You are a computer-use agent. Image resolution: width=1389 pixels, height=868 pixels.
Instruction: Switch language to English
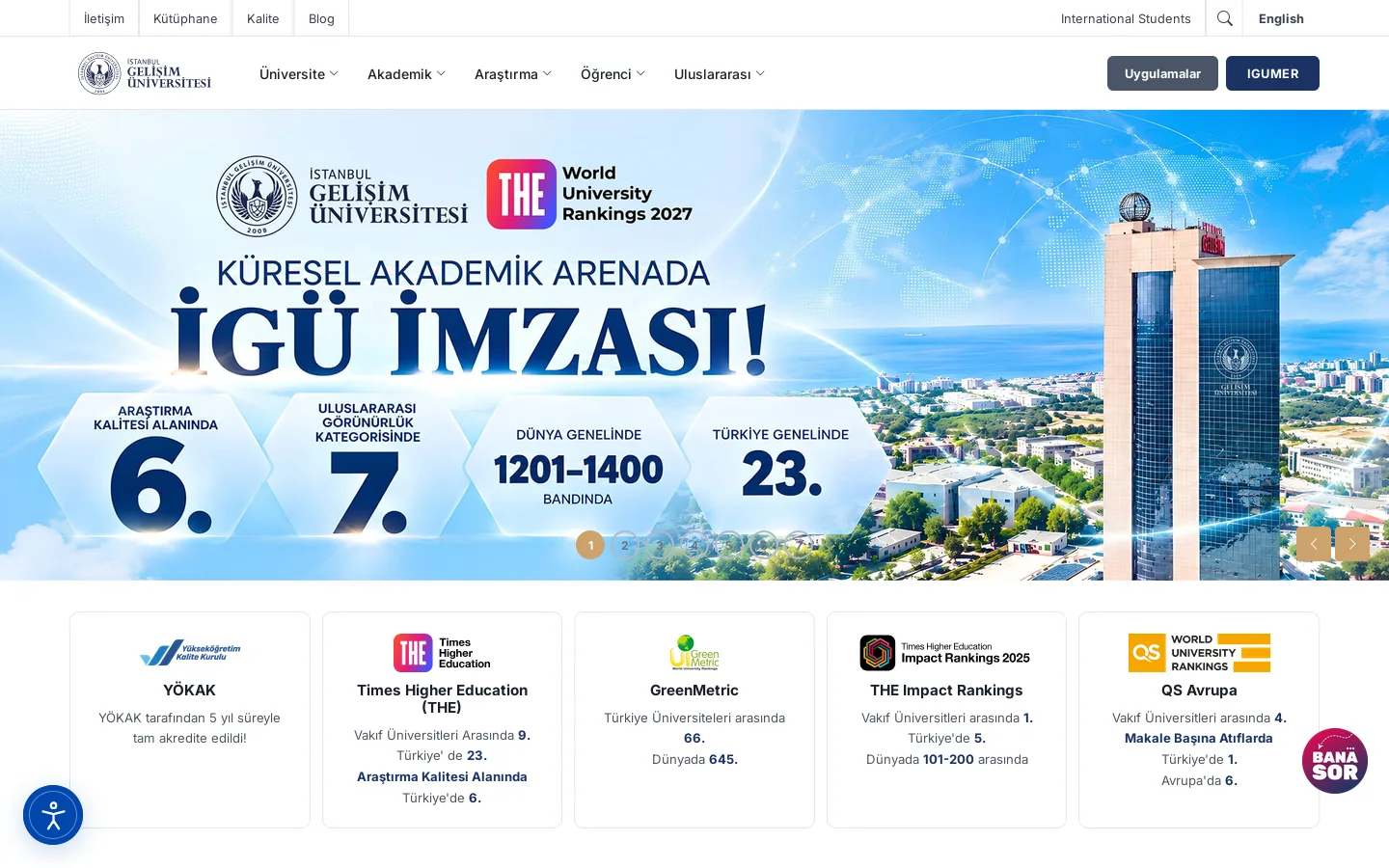point(1281,18)
